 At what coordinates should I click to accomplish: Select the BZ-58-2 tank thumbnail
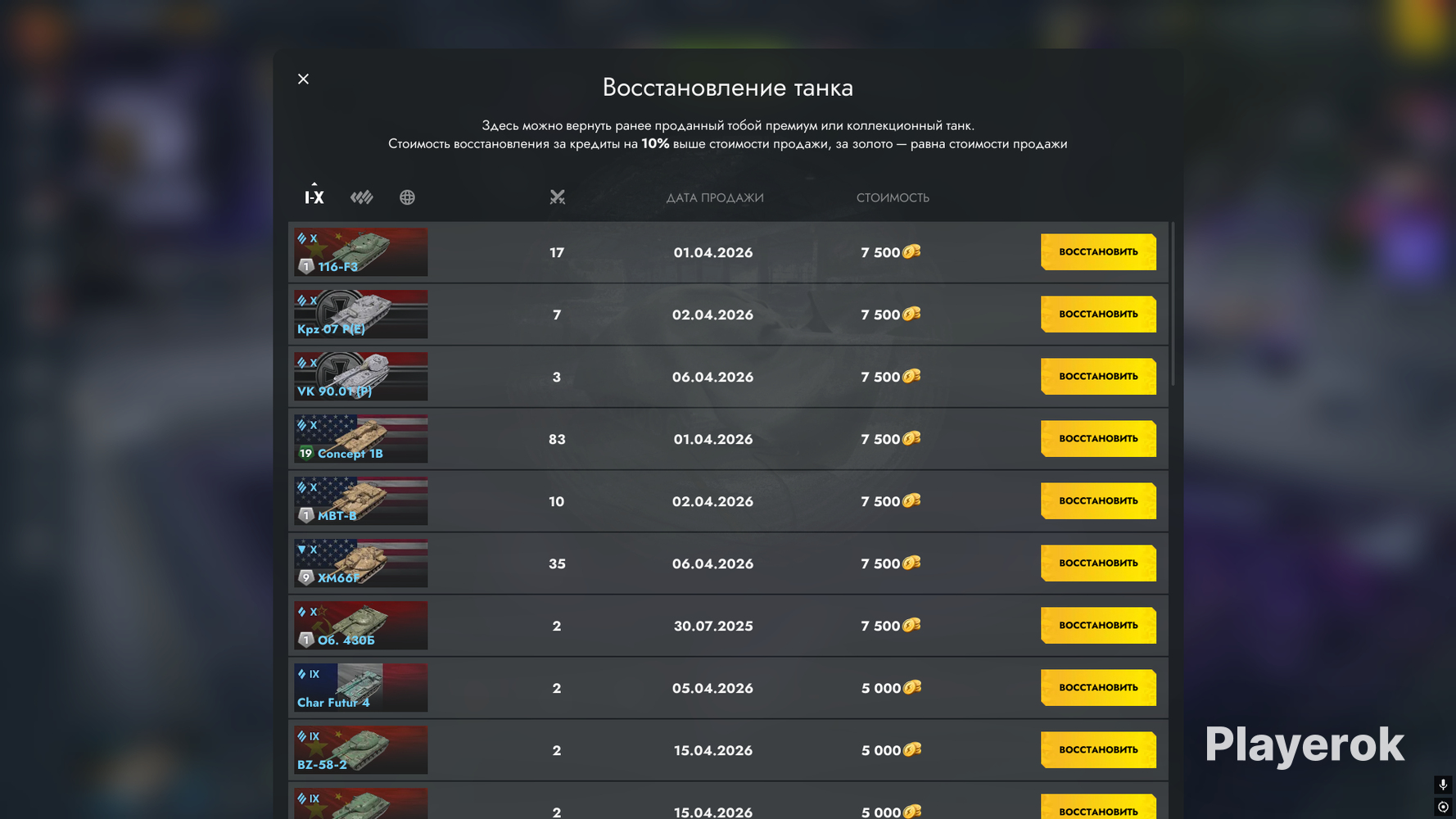coord(361,750)
